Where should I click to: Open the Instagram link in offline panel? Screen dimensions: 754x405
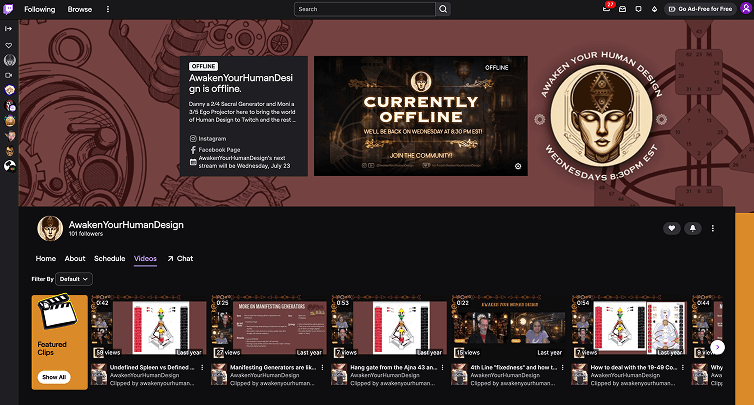(208, 139)
